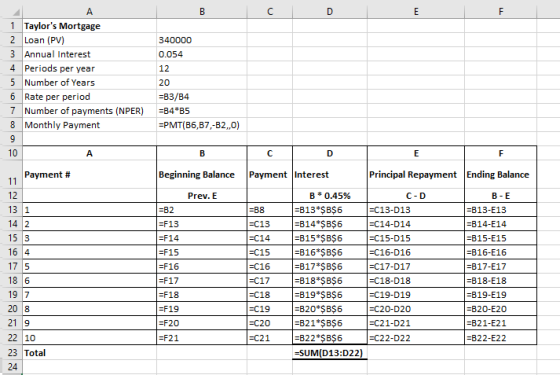Select the 'Beginning Balance' heading cell
This screenshot has width=560, height=375.
click(201, 174)
